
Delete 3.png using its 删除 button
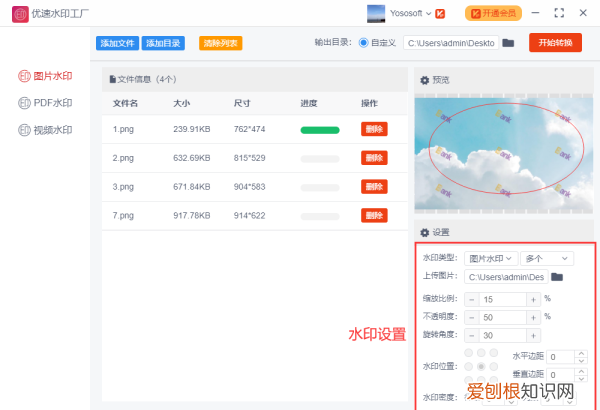coord(374,186)
